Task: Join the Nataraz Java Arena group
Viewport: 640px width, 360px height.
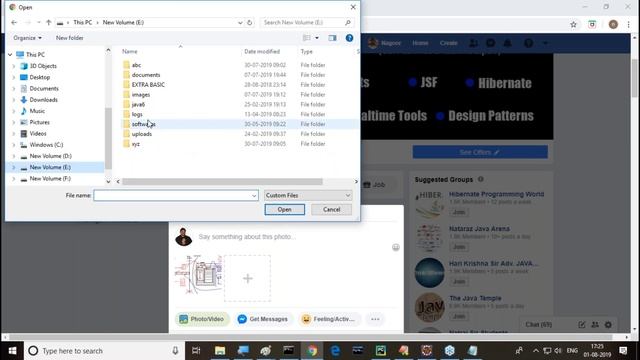Action: [459, 247]
